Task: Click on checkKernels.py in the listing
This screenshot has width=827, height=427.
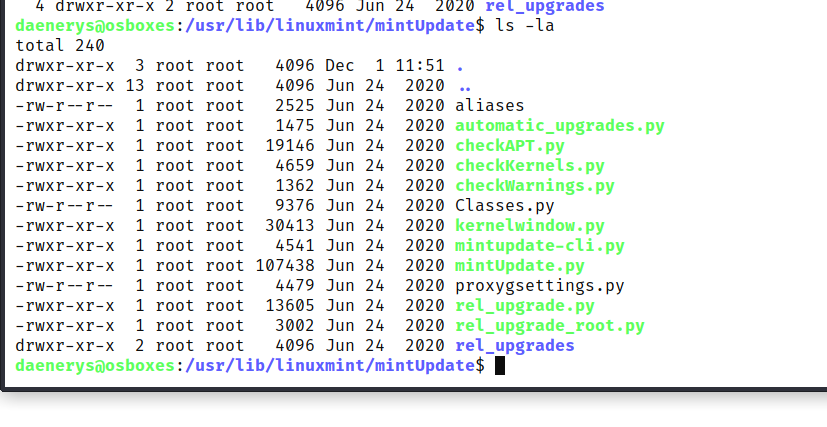Action: coord(530,166)
